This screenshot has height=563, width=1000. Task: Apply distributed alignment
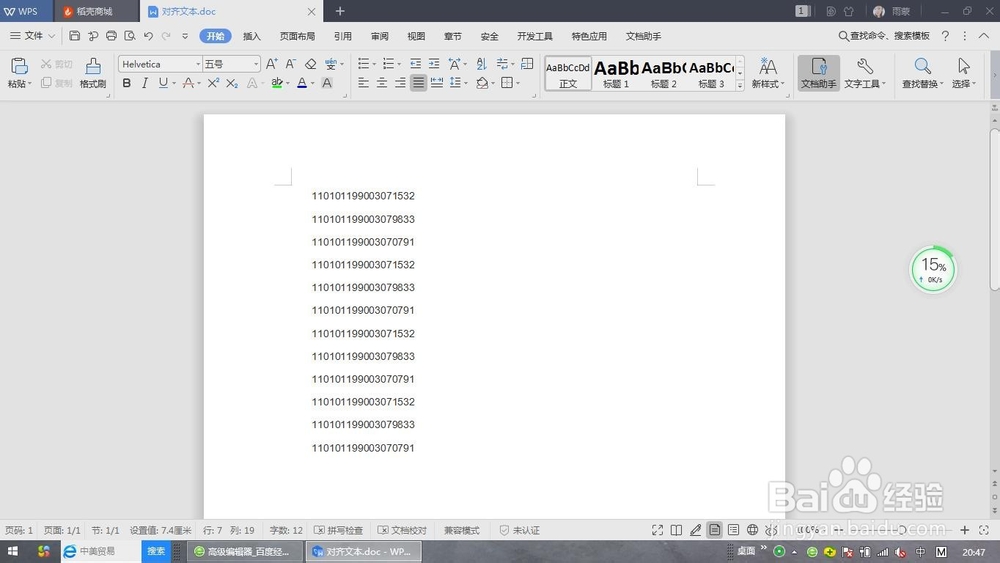(437, 83)
